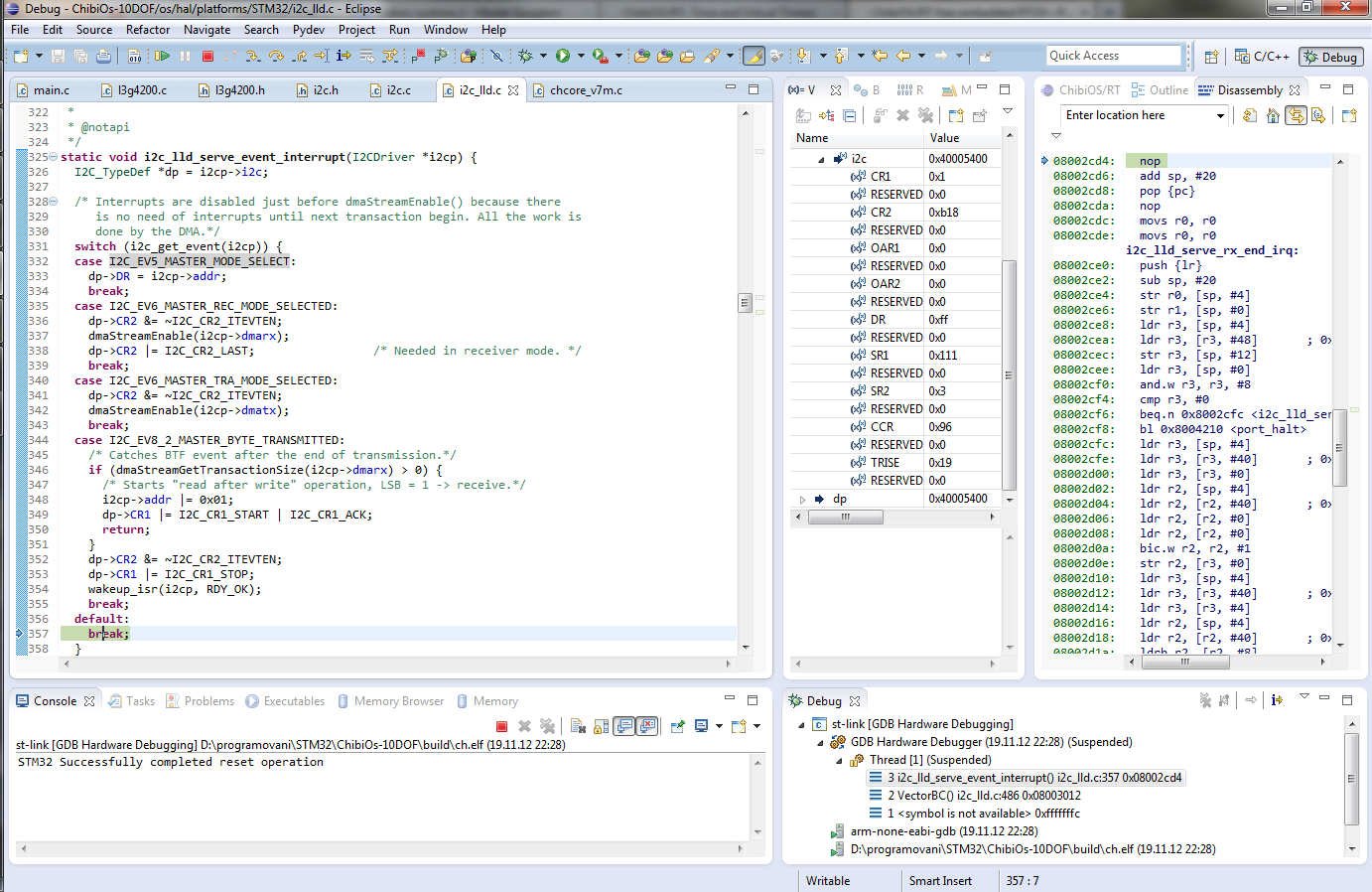
Task: Switch to the chcore_v7m.c editor tab
Action: 586,90
